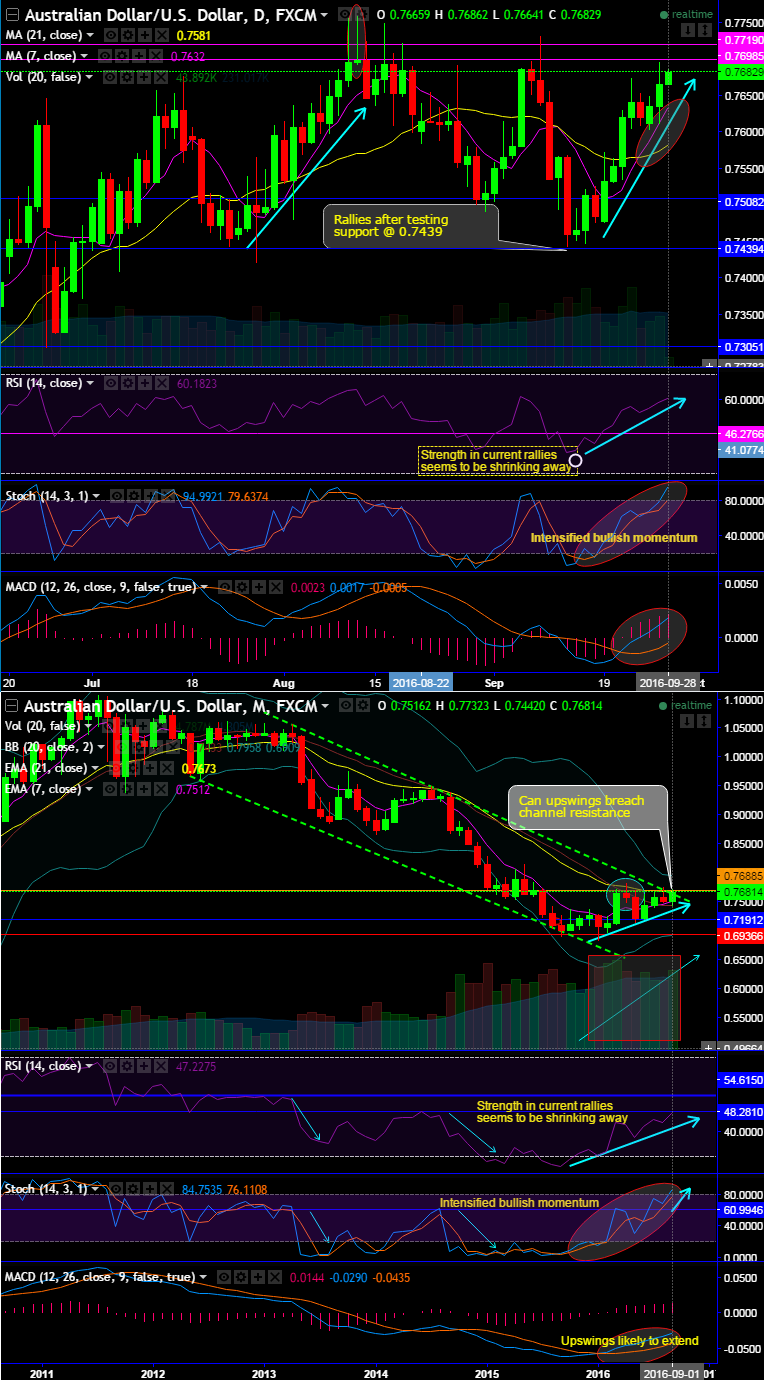Viewport: 764px width, 1380px height.
Task: Move daily price pane down with arrow icon
Action: 688,30
